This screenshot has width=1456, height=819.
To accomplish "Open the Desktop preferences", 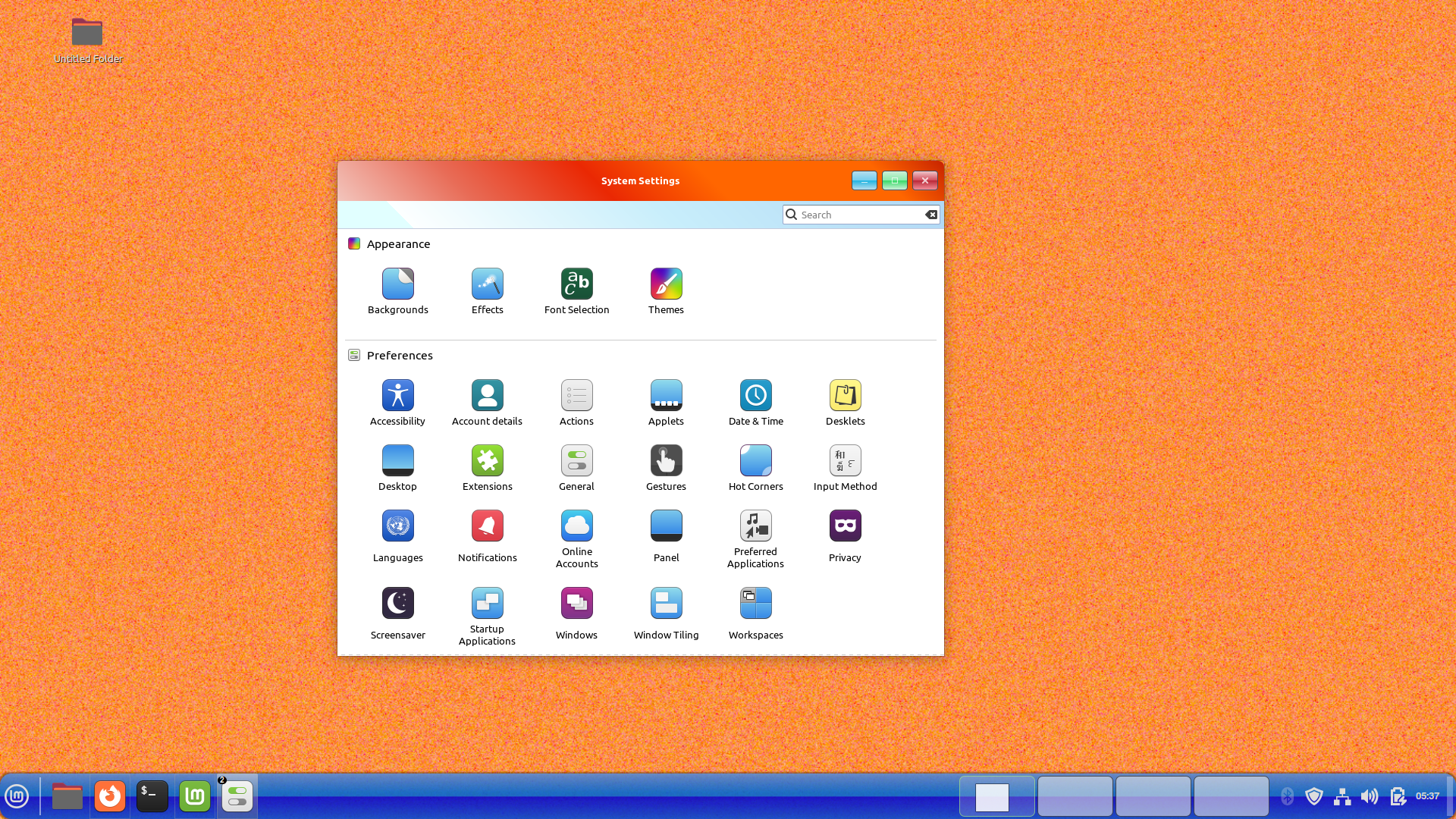I will tap(397, 468).
